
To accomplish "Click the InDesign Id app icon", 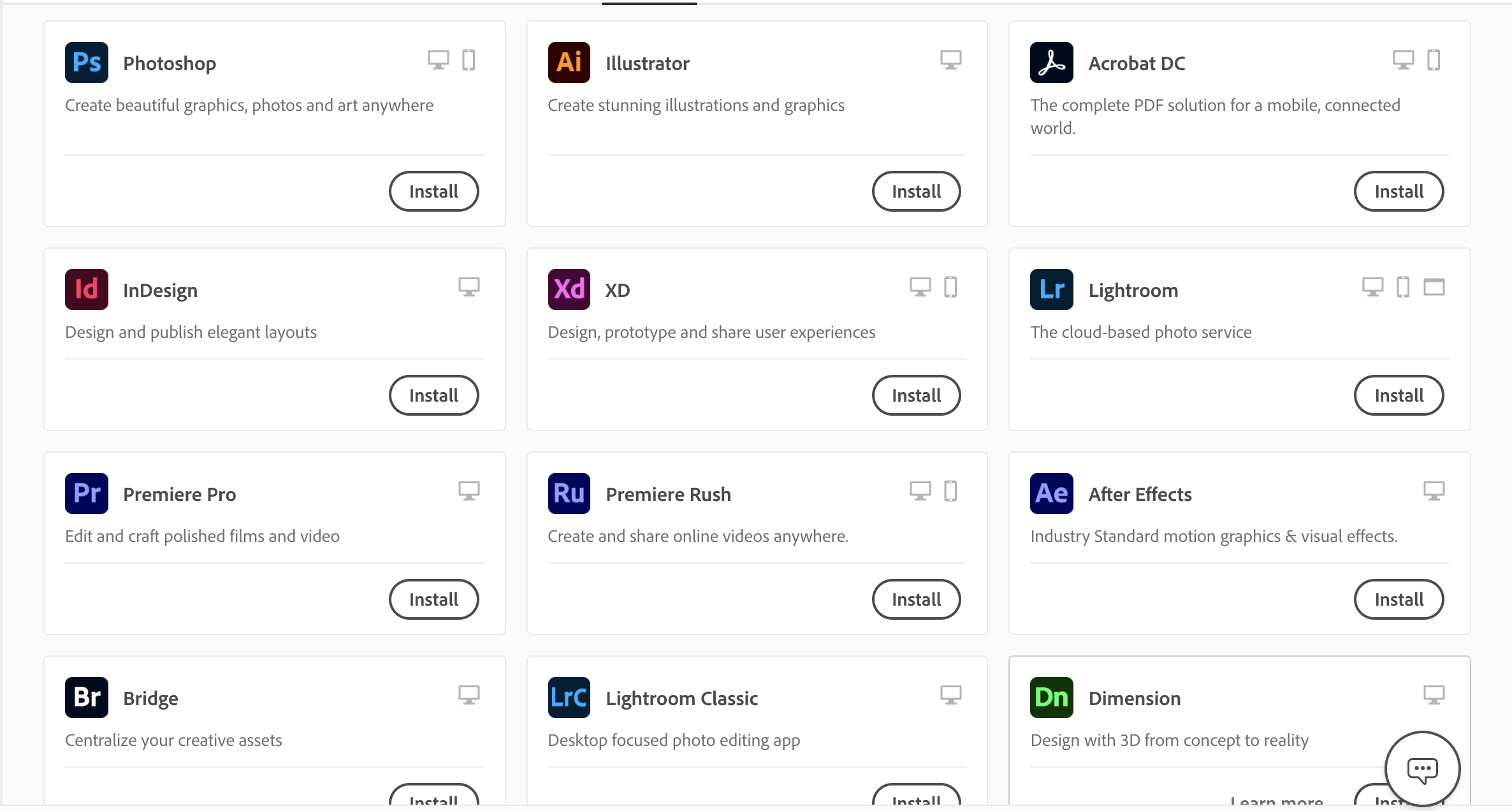I will point(87,289).
